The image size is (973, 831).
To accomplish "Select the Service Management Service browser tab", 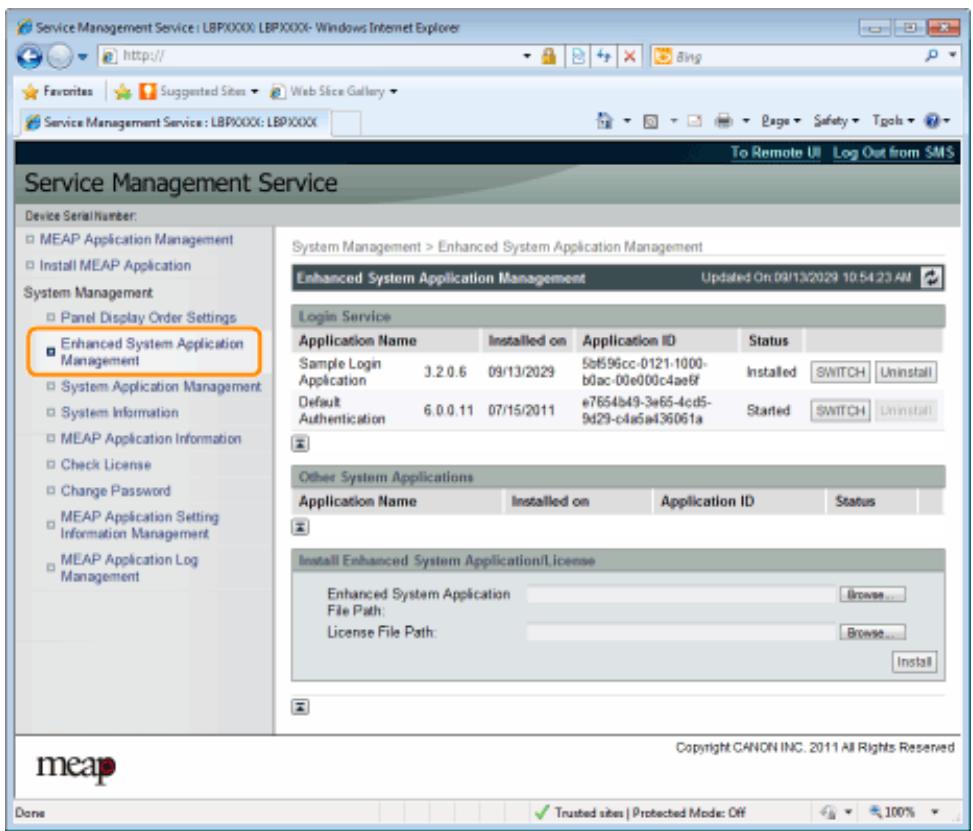I will point(174,122).
